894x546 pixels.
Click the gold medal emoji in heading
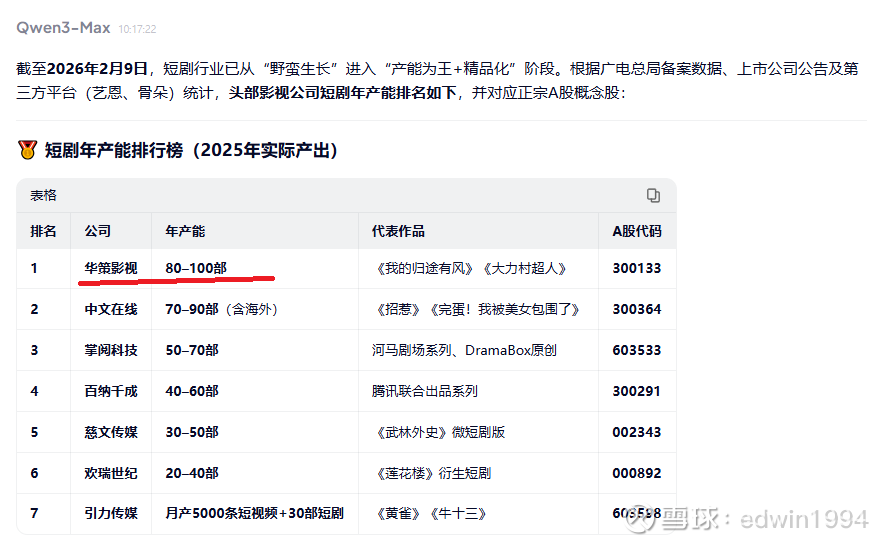tap(27, 150)
